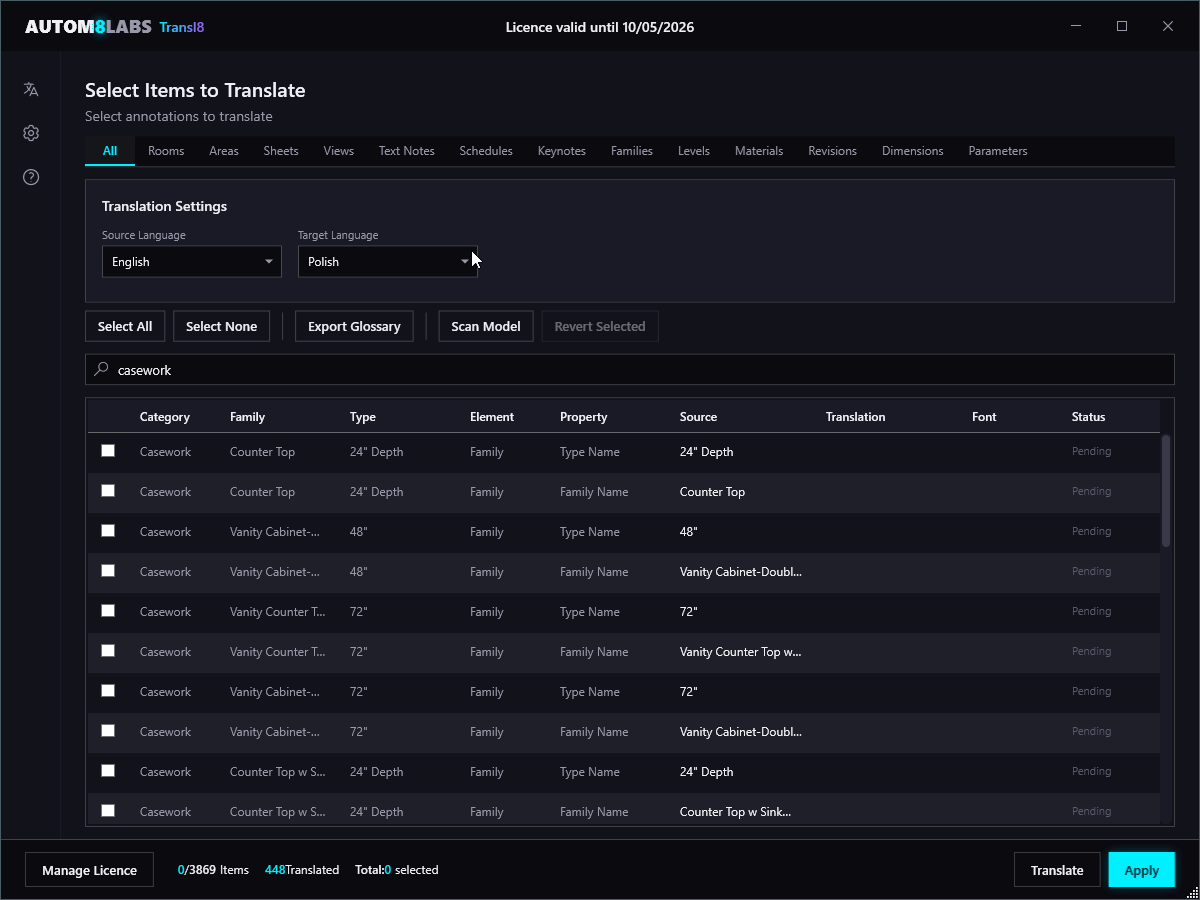Switch to the Sheets tab
This screenshot has height=900, width=1200.
point(281,151)
